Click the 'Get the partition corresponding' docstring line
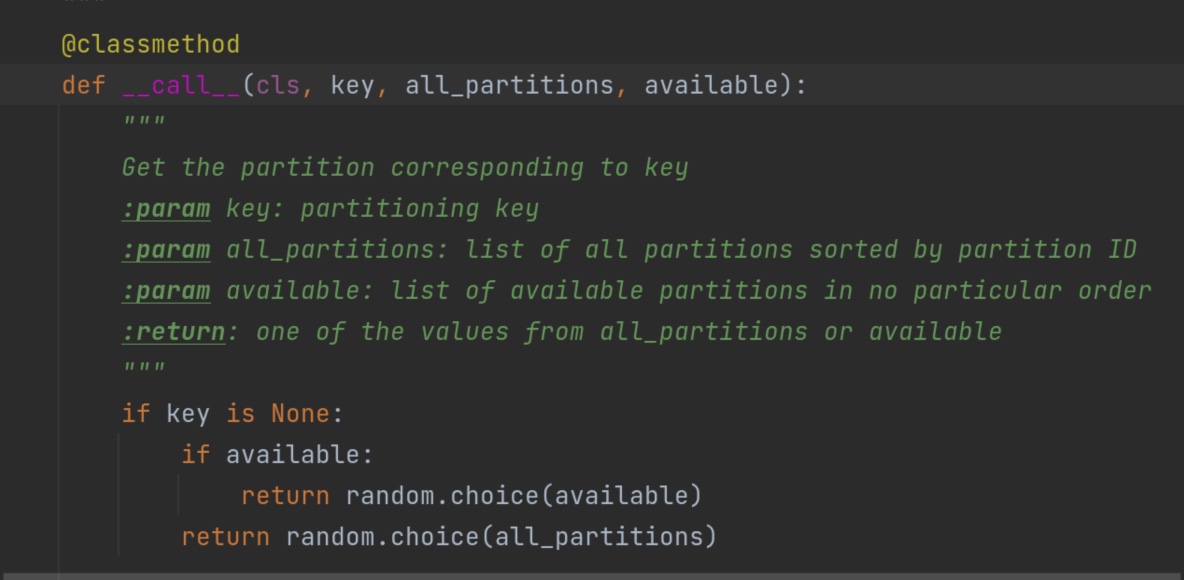This screenshot has height=580, width=1184. pyautogui.click(x=405, y=168)
